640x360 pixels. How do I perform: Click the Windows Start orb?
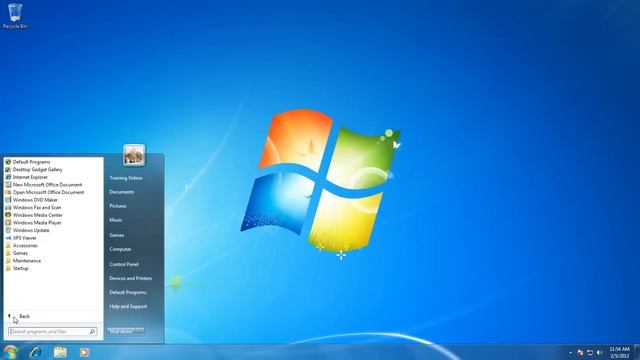pyautogui.click(x=10, y=352)
